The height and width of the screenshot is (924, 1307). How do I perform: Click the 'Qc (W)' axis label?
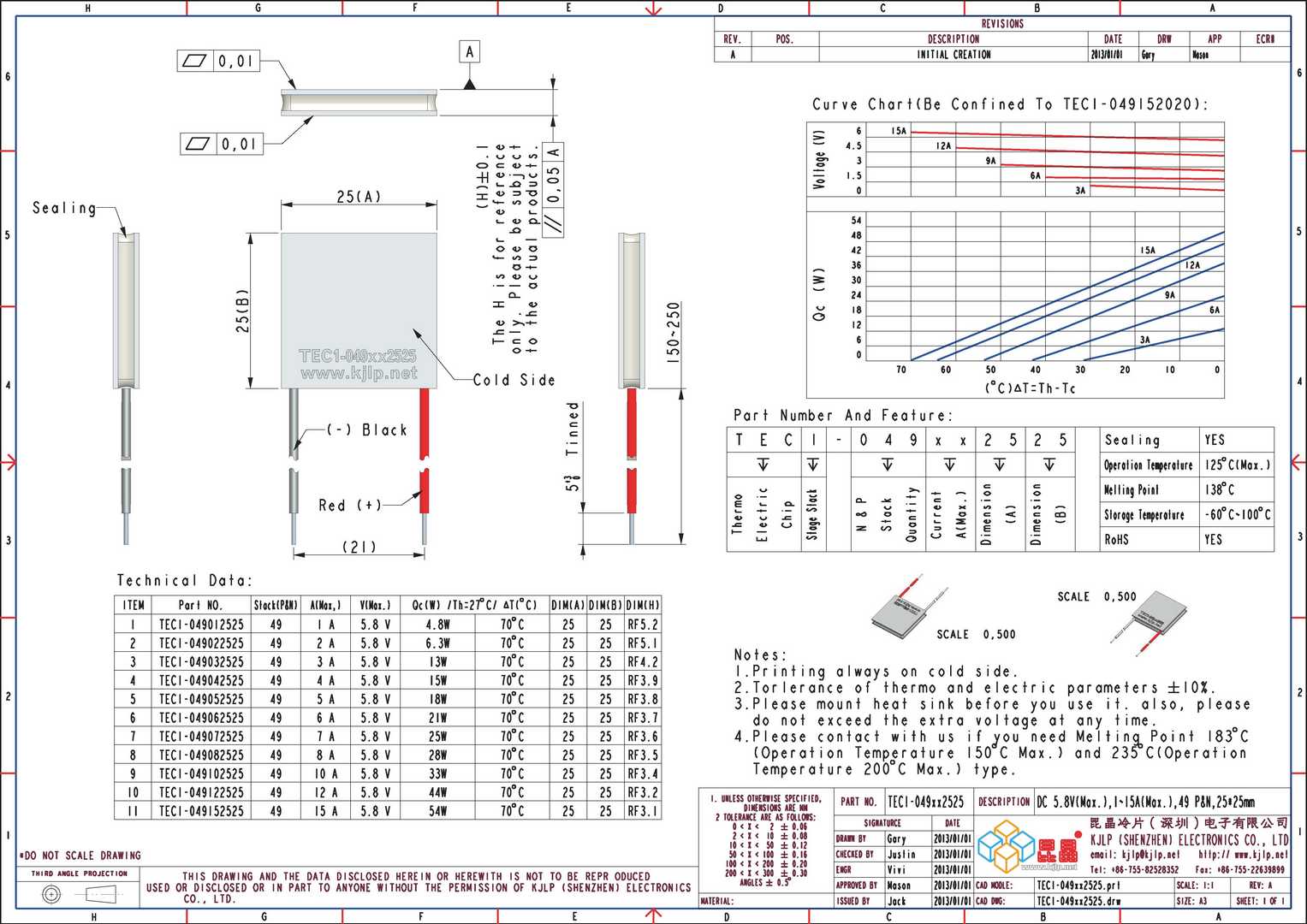(819, 295)
